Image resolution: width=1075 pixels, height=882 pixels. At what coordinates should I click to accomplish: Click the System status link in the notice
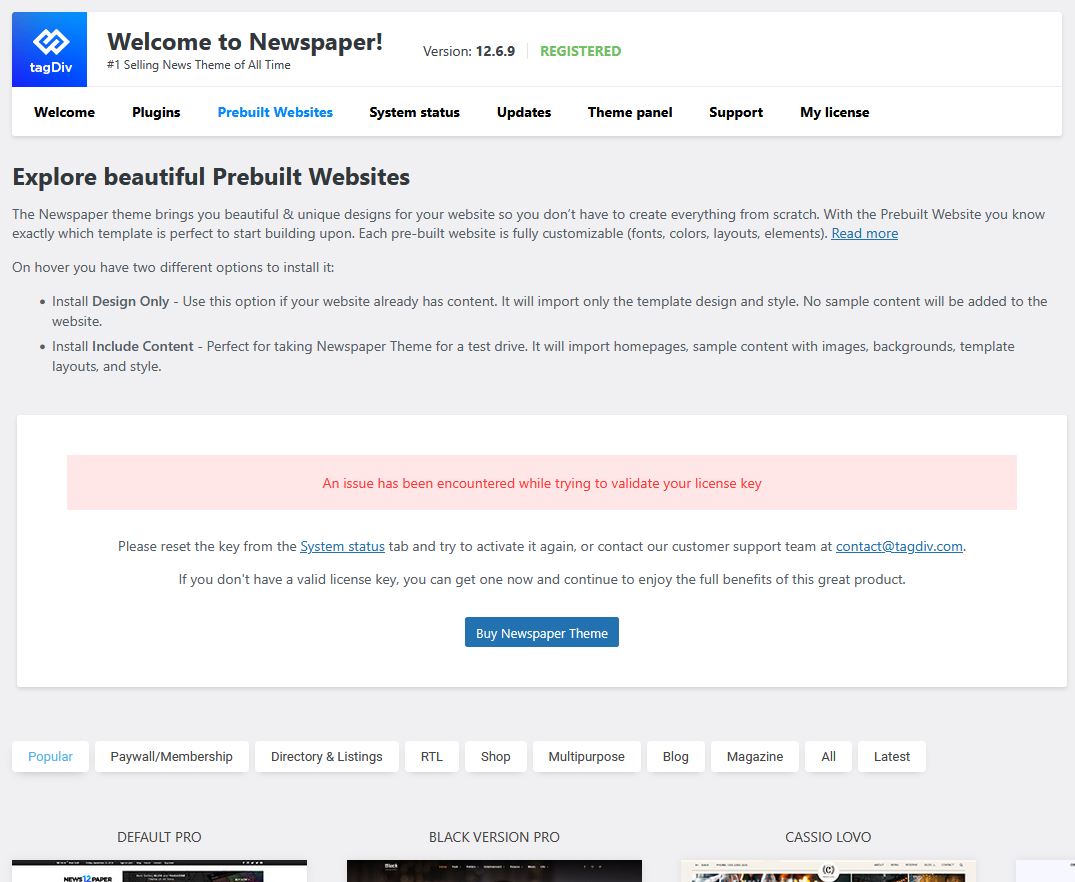point(342,547)
